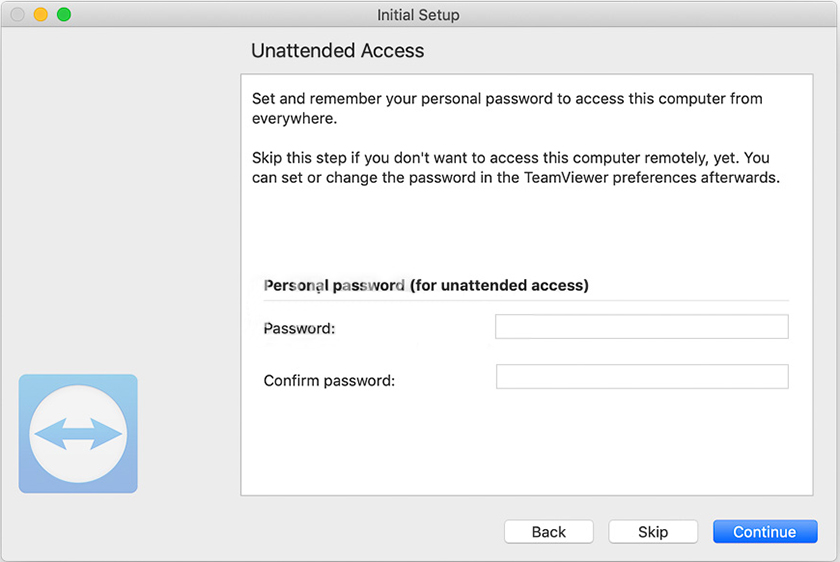Click the "Confirm password:" label
The height and width of the screenshot is (562, 840).
coord(329,381)
